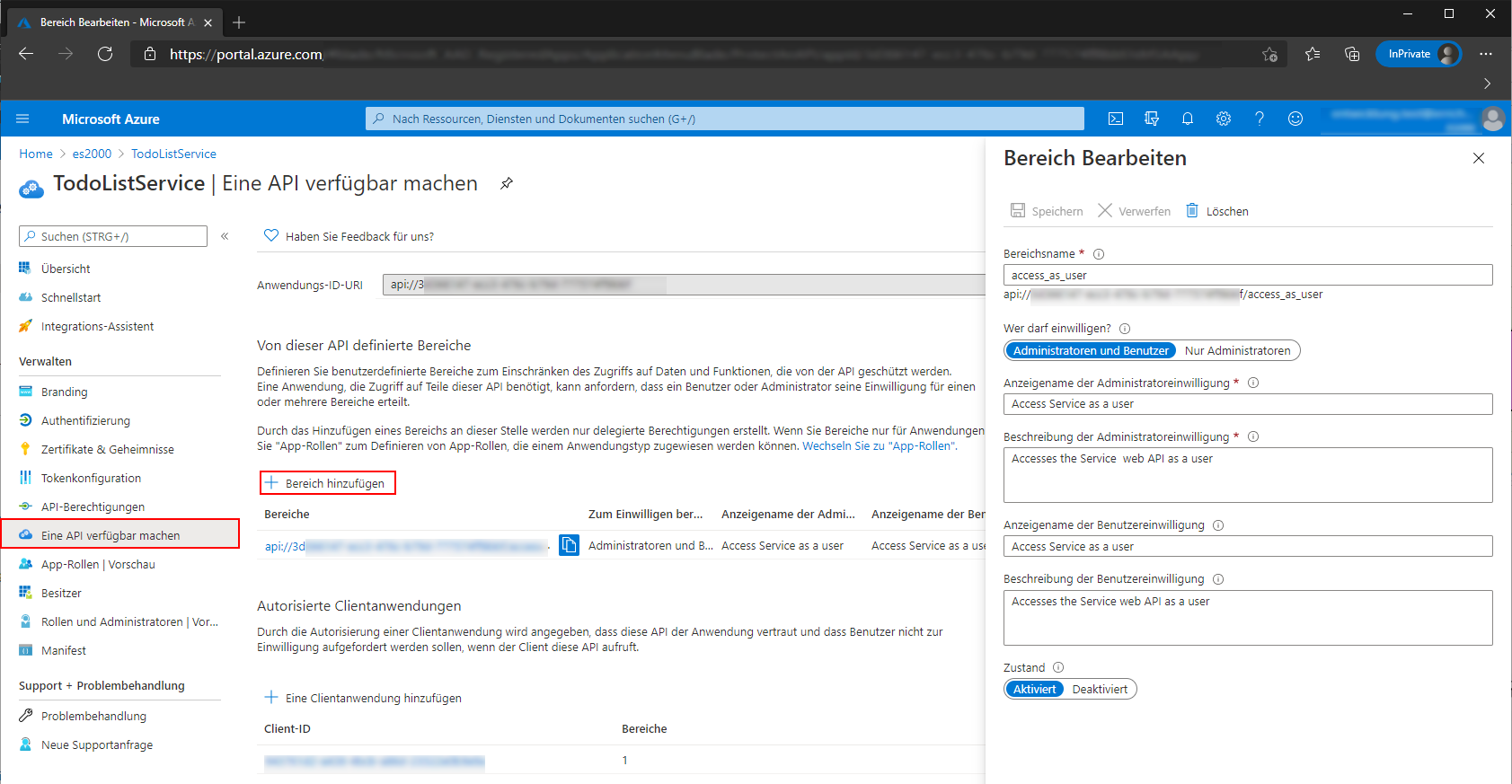This screenshot has height=784, width=1512.
Task: Open the browser Collections icon
Action: coord(1352,54)
